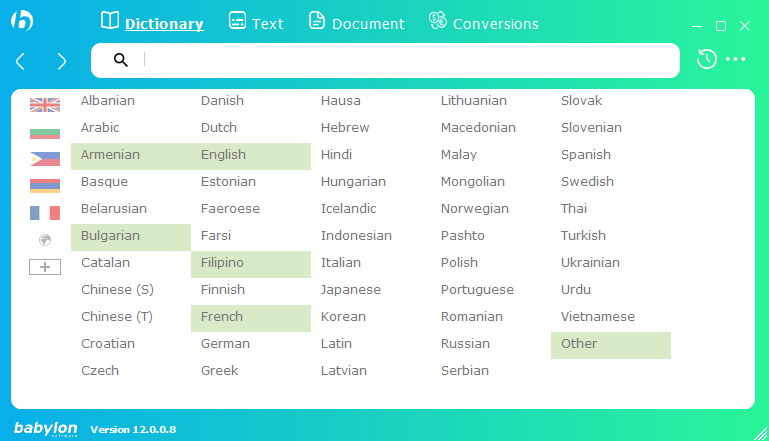Viewport: 769px width, 441px height.
Task: Select the English UK flag
Action: coord(45,104)
